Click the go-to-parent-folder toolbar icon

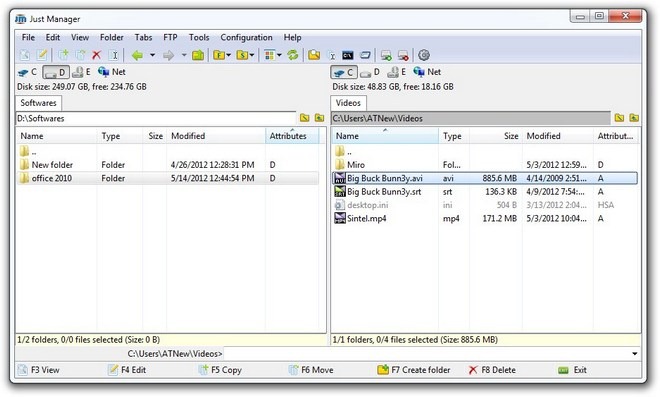[198, 55]
